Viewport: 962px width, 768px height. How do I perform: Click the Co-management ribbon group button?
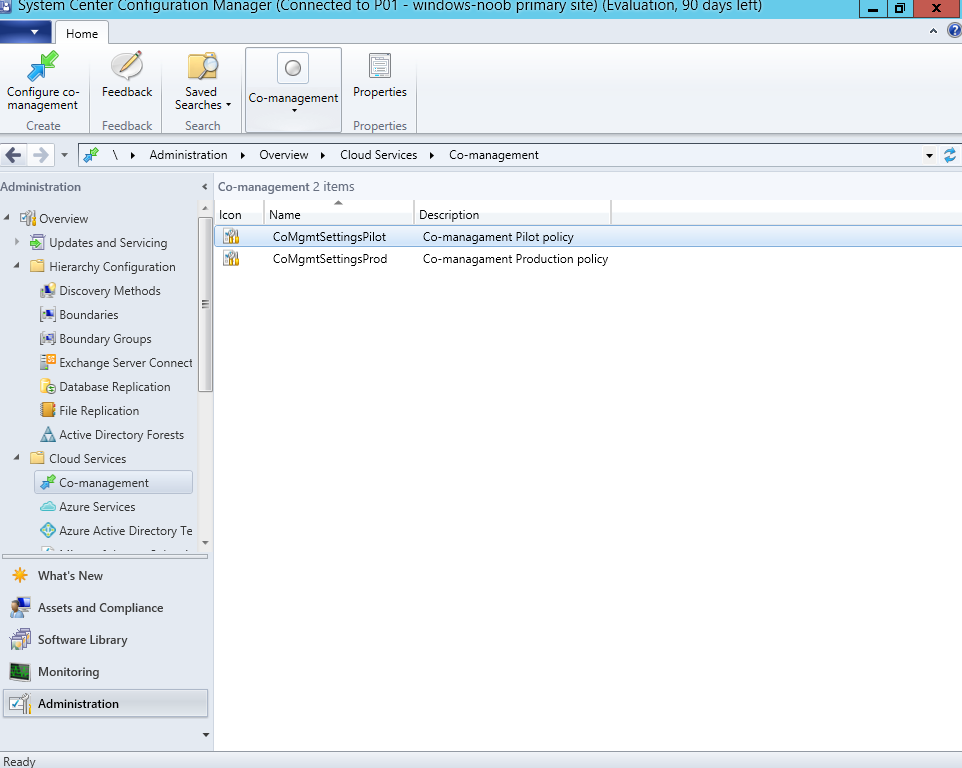tap(293, 90)
